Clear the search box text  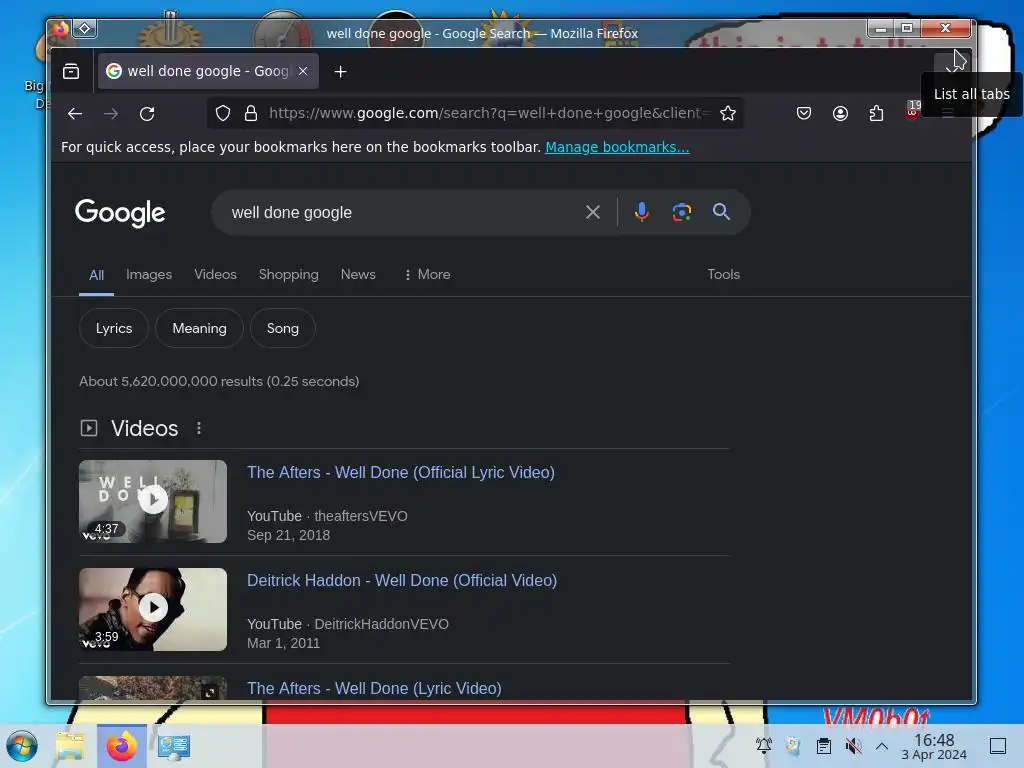pyautogui.click(x=592, y=212)
